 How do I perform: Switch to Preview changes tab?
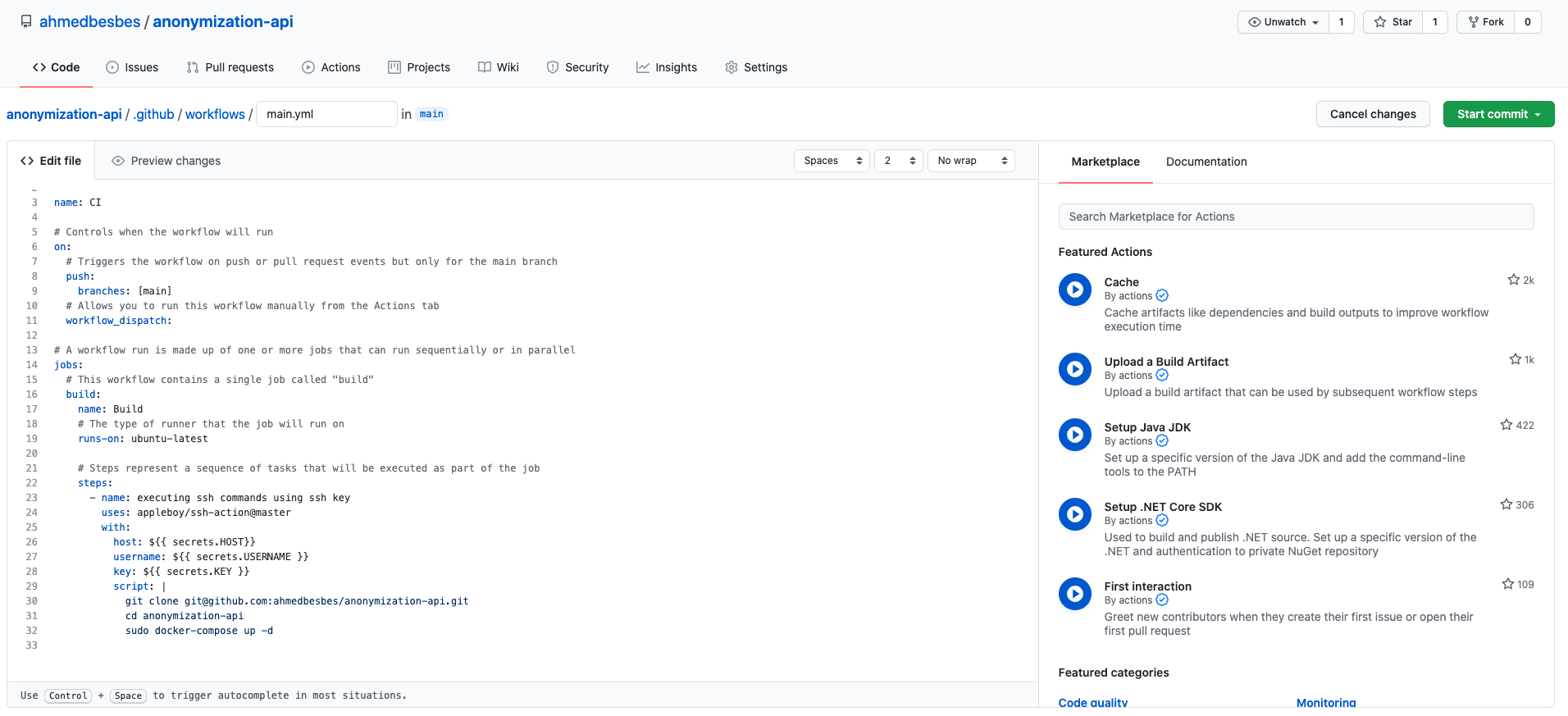[166, 161]
